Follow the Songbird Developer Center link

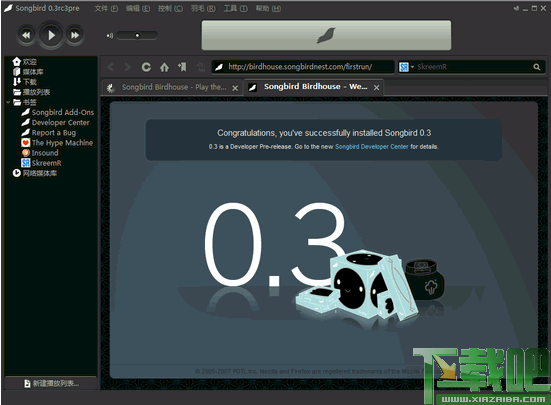(x=371, y=146)
